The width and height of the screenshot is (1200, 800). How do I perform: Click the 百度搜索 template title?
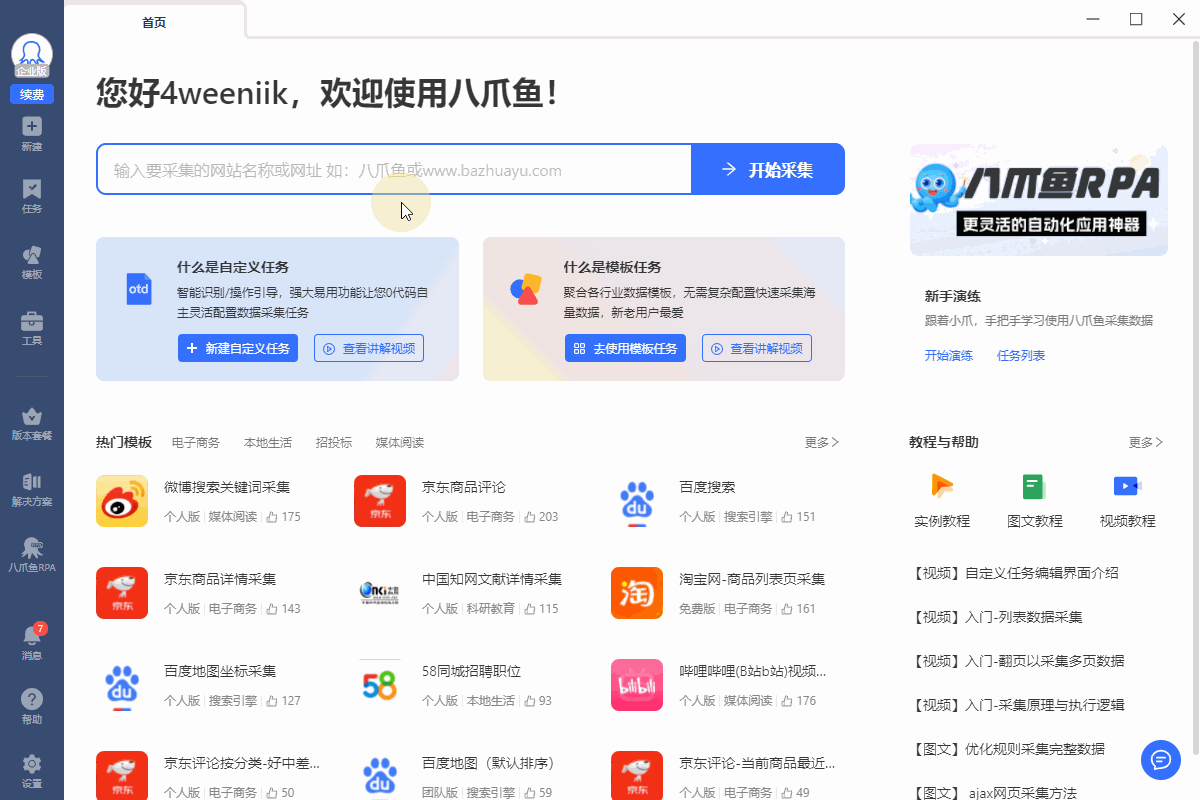click(707, 487)
